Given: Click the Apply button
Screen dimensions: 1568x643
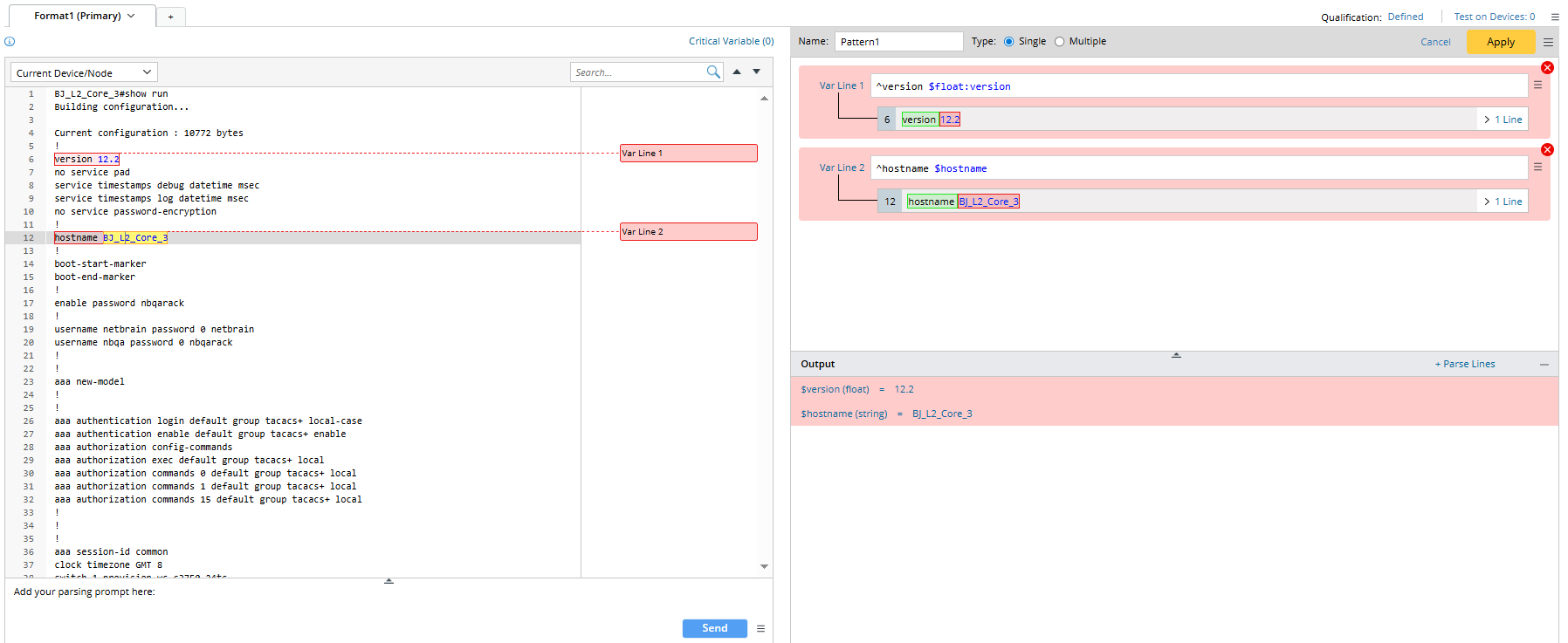Looking at the screenshot, I should [1501, 42].
